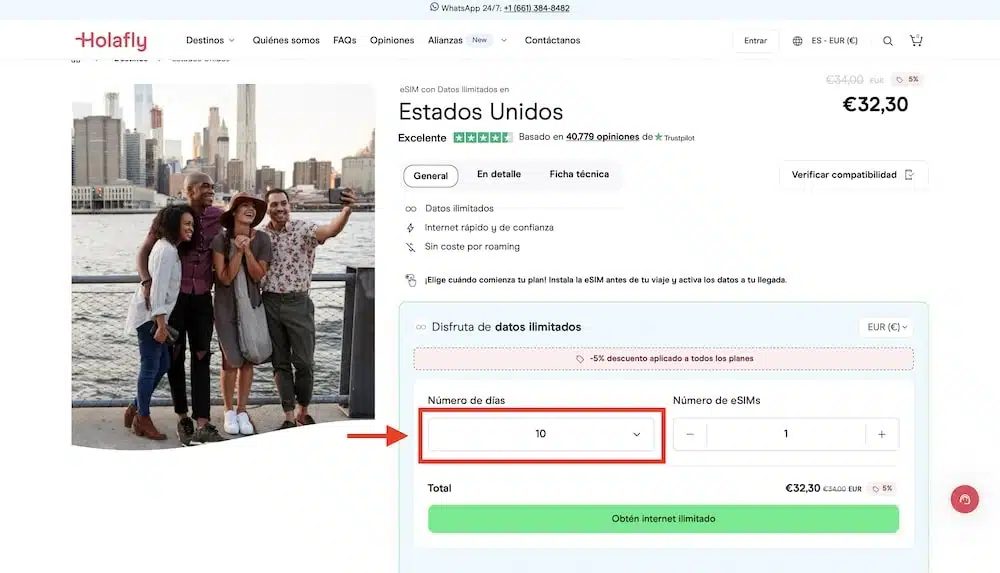The width and height of the screenshot is (1000, 573).
Task: Open the Número de días dropdown
Action: 541,435
